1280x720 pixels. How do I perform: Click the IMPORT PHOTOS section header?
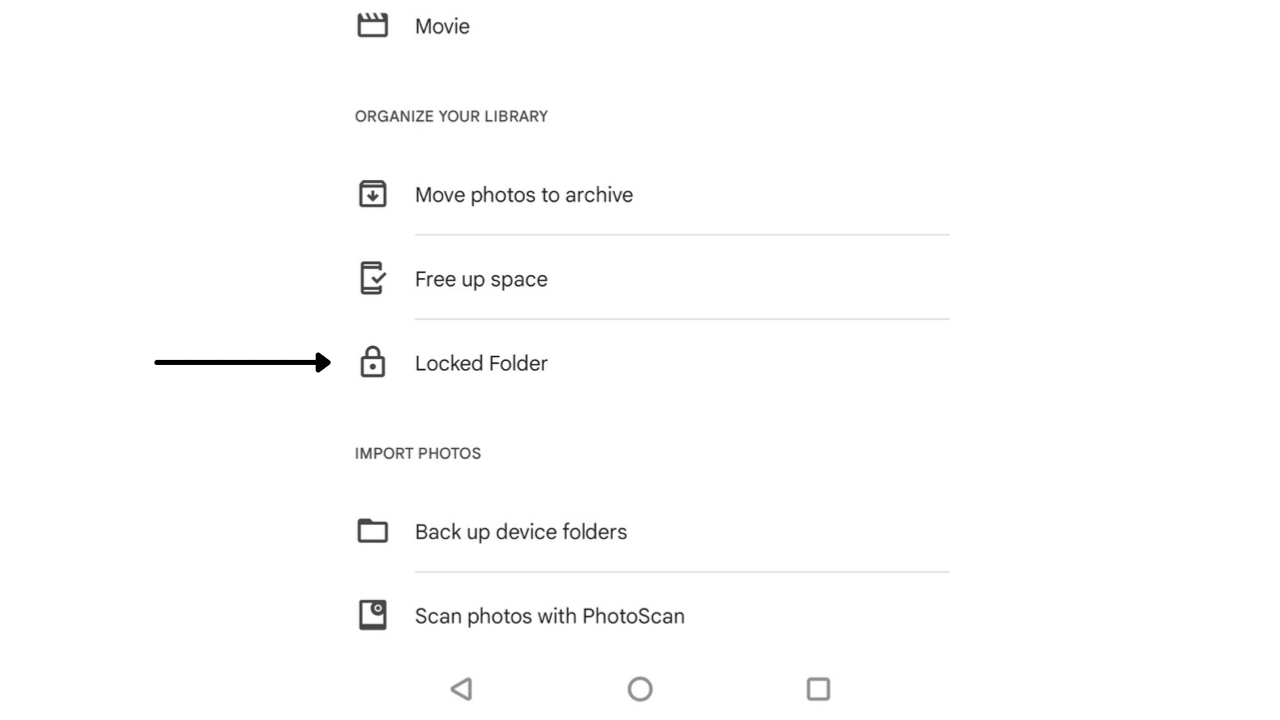pyautogui.click(x=418, y=453)
